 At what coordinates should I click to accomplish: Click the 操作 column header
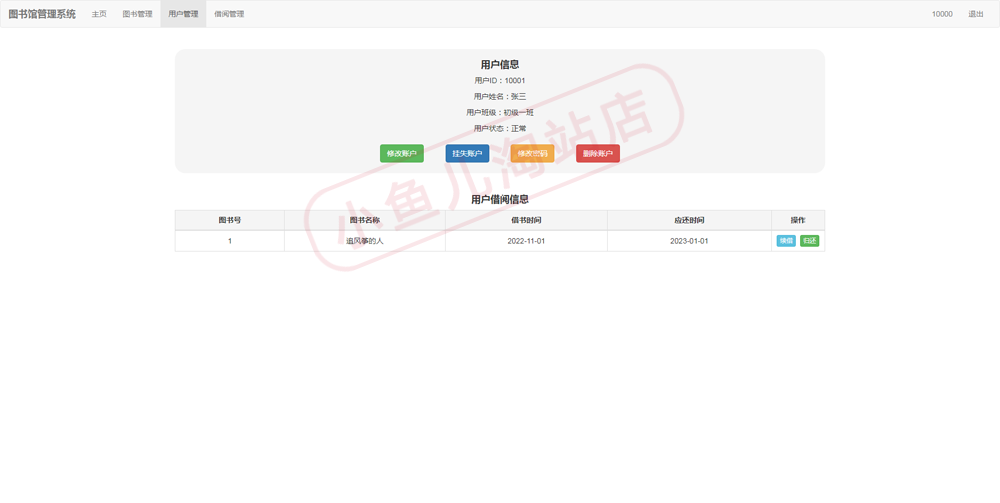tap(798, 220)
